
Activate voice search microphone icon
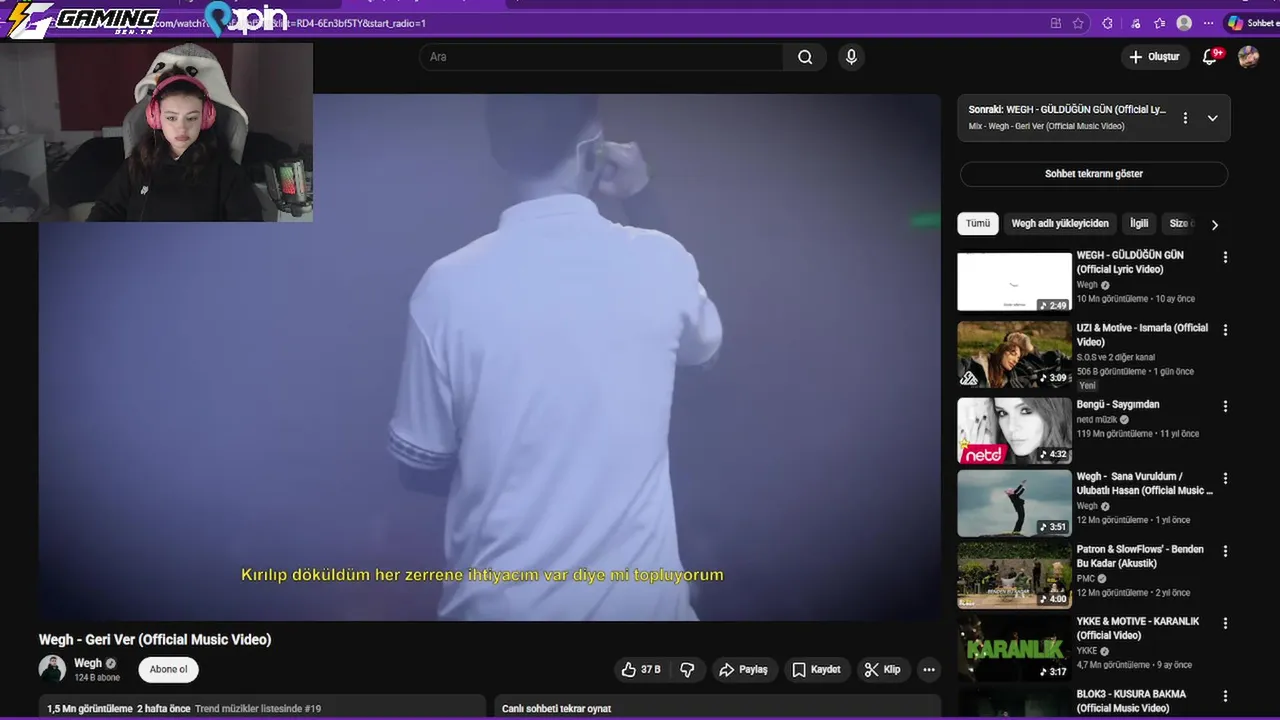coord(851,57)
